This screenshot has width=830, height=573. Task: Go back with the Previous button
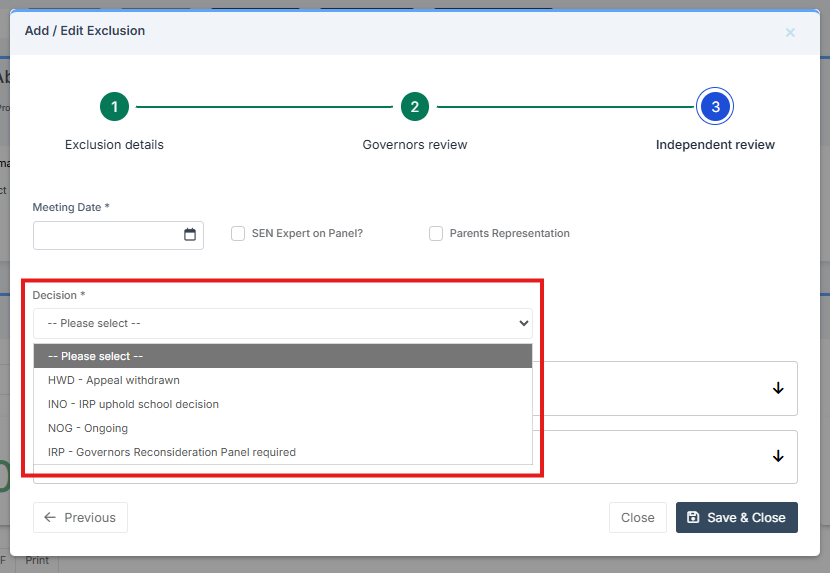click(x=80, y=517)
